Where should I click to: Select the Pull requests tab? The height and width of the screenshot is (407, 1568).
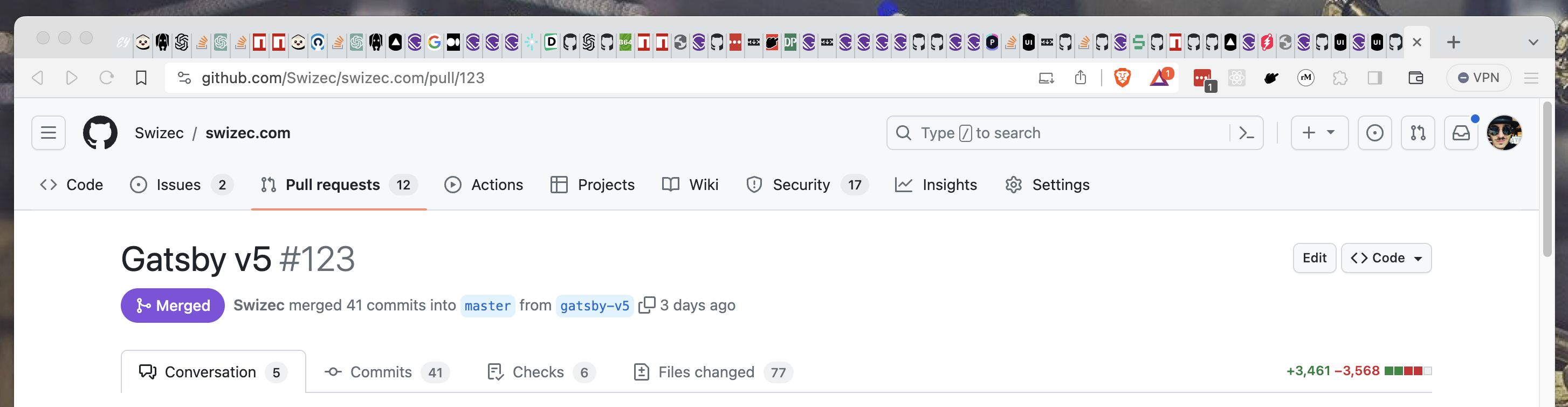click(x=339, y=185)
